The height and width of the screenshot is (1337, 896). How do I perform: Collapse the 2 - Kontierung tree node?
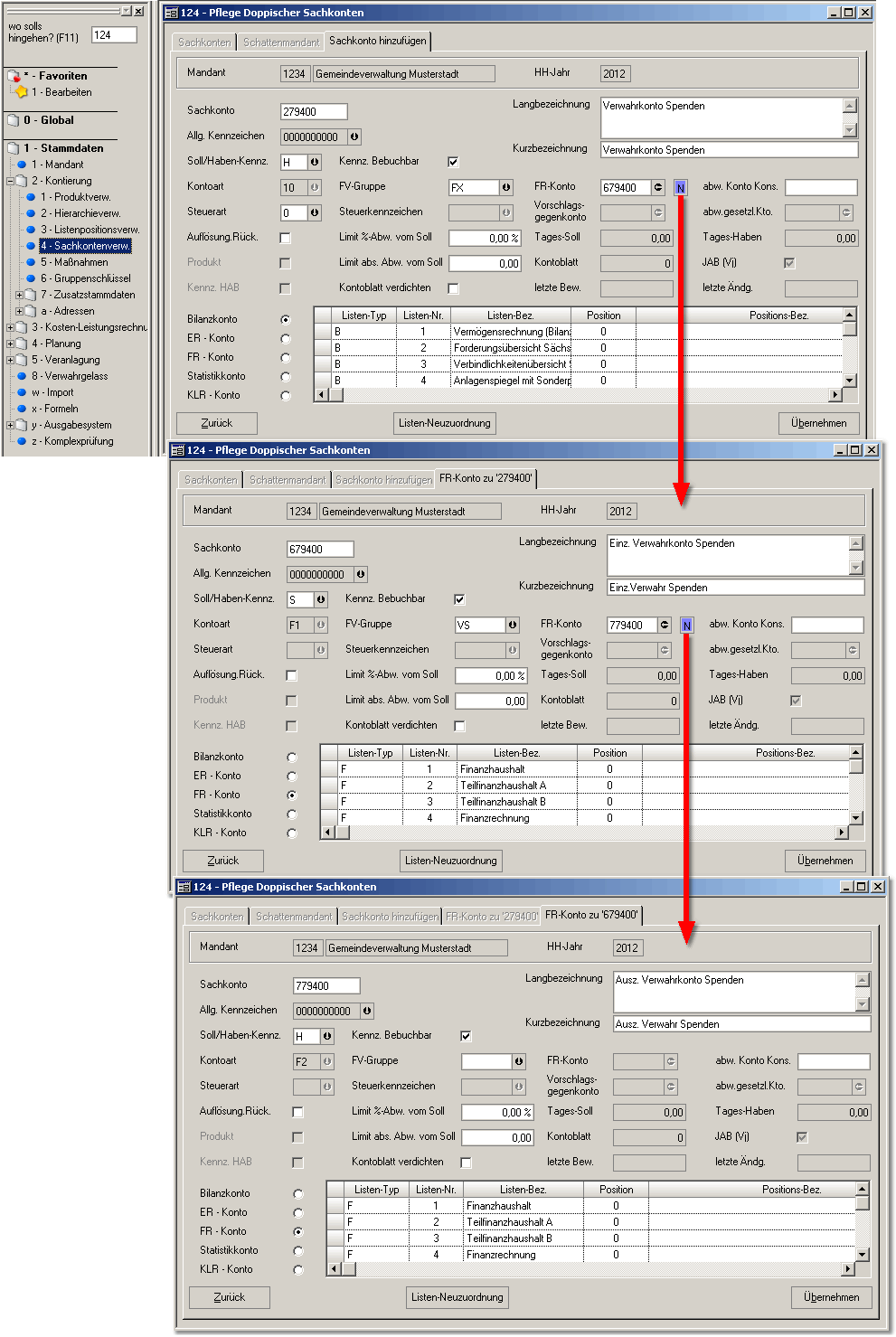coord(10,181)
